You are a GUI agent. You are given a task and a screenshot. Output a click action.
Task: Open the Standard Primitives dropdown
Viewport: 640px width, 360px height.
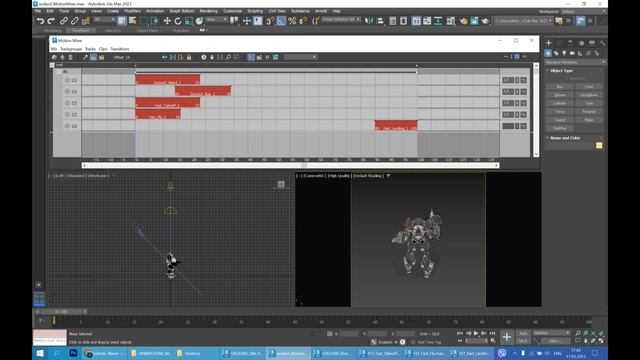[576, 62]
